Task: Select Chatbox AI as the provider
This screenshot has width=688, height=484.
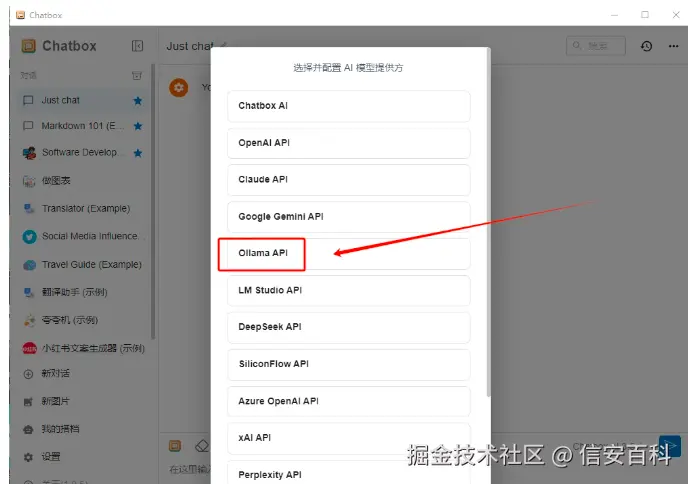Action: tap(348, 106)
